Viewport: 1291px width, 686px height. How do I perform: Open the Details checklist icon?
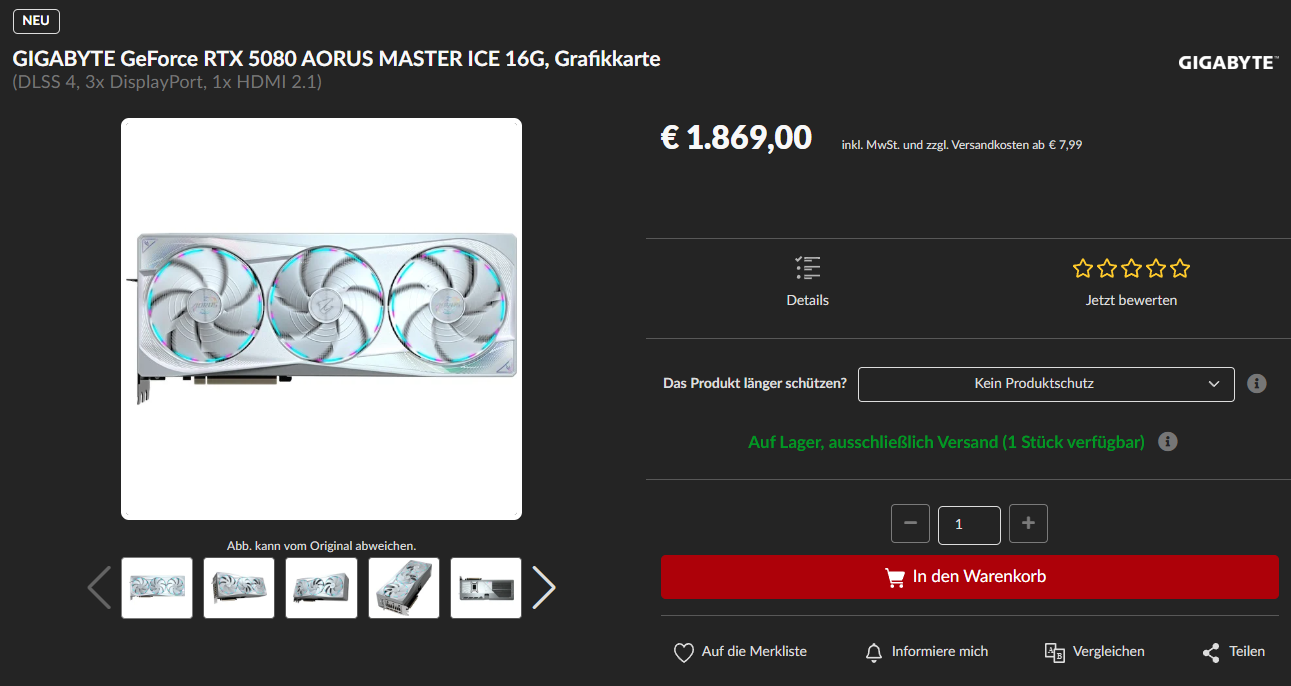(x=808, y=268)
